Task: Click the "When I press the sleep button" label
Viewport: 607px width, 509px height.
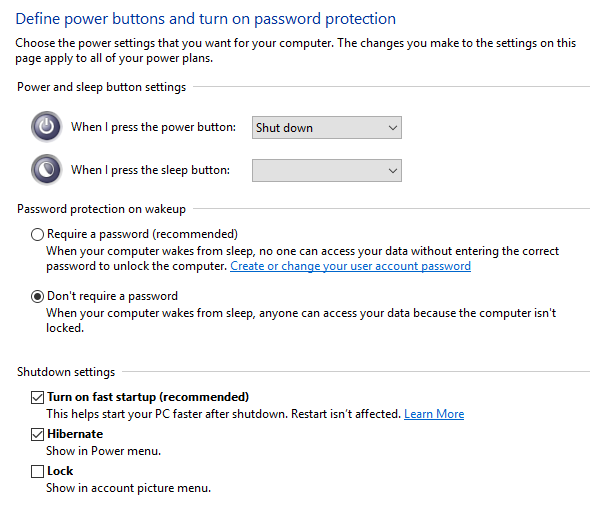Action: coord(150,170)
